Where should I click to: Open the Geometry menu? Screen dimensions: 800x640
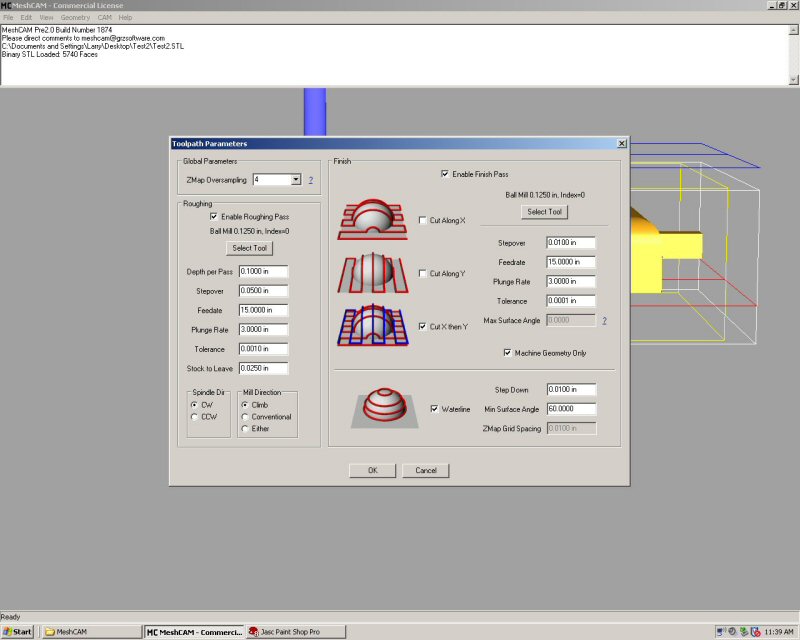coord(75,18)
